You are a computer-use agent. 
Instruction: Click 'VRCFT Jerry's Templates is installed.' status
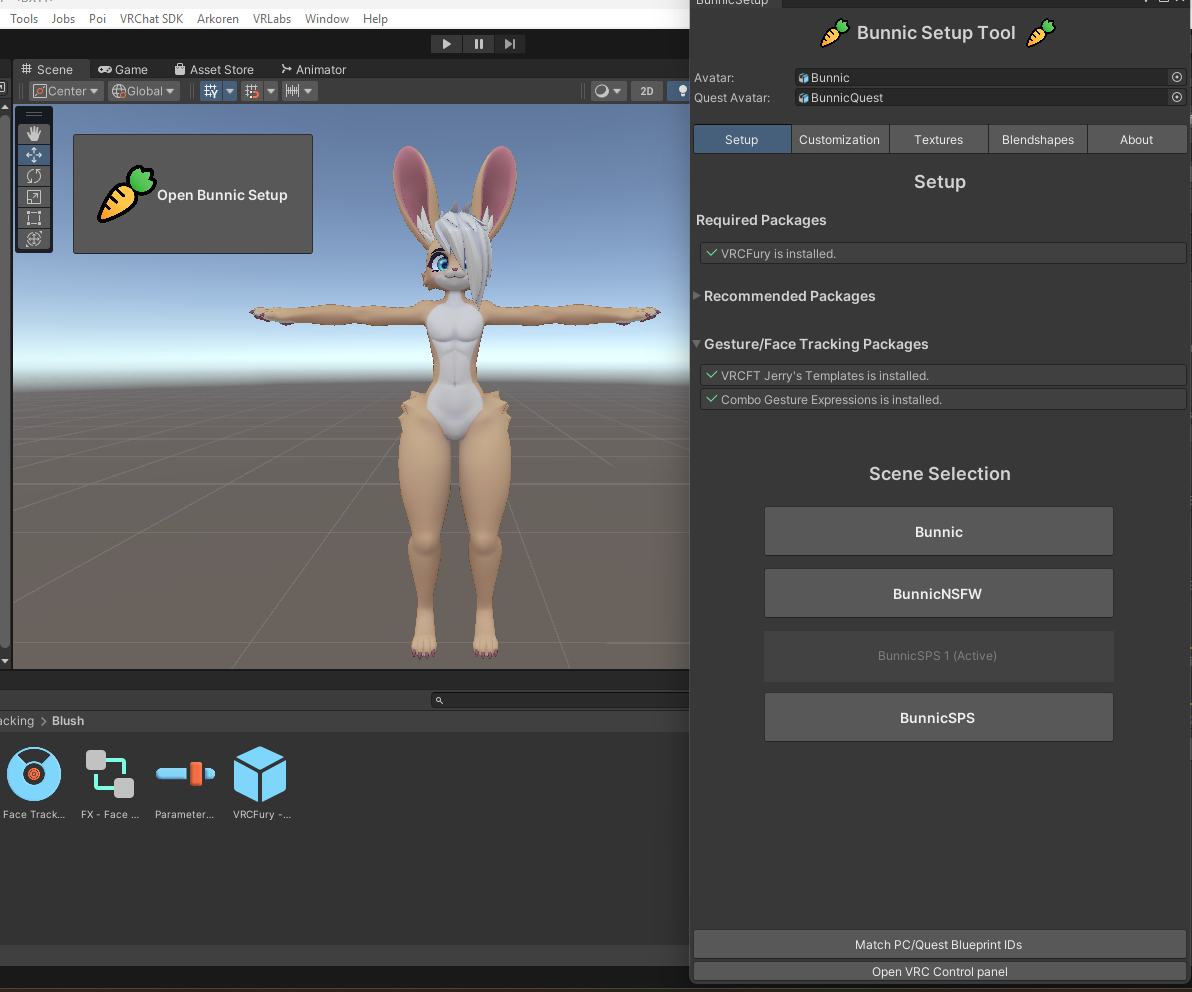click(943, 376)
